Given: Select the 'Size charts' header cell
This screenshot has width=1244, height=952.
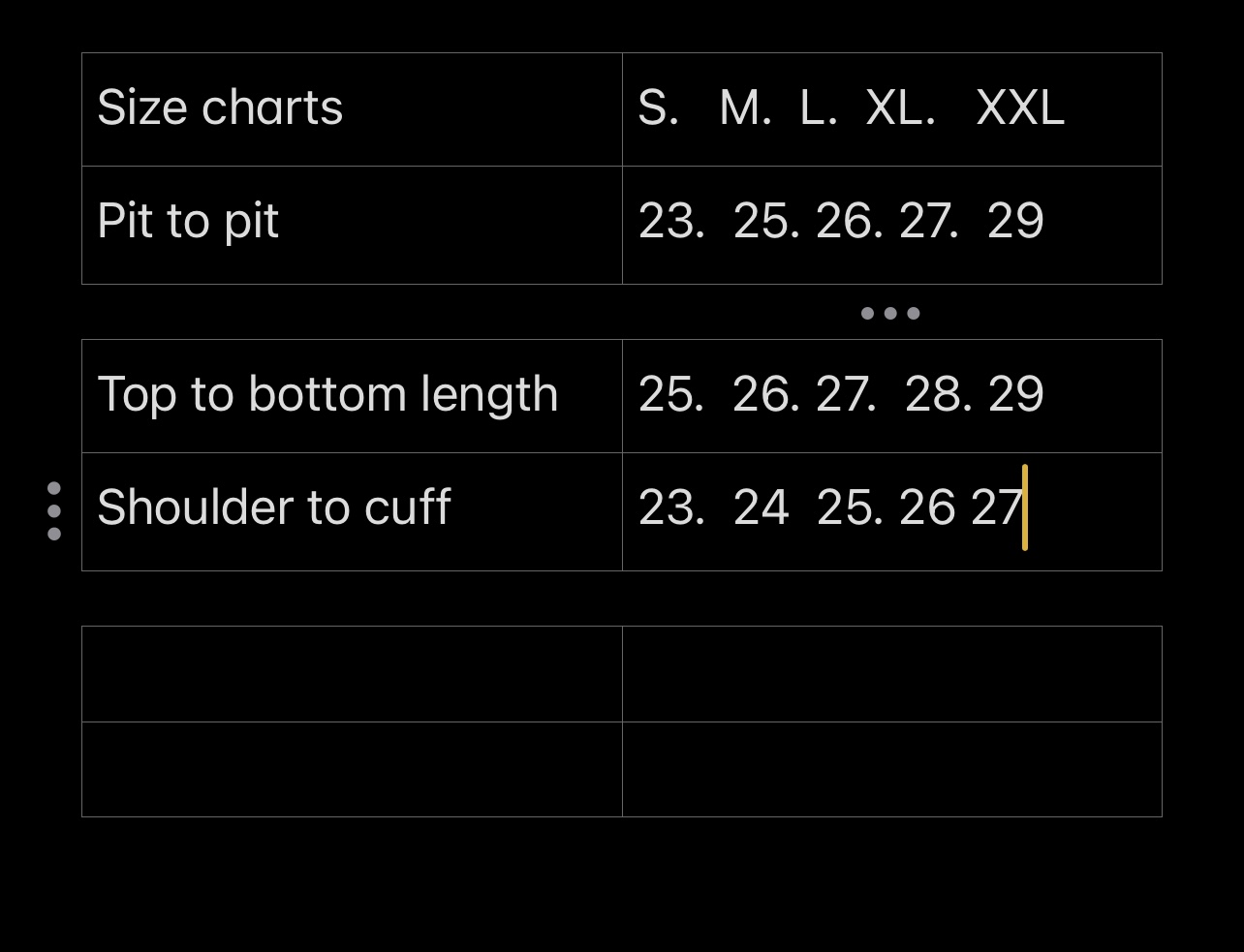Looking at the screenshot, I should (x=221, y=107).
